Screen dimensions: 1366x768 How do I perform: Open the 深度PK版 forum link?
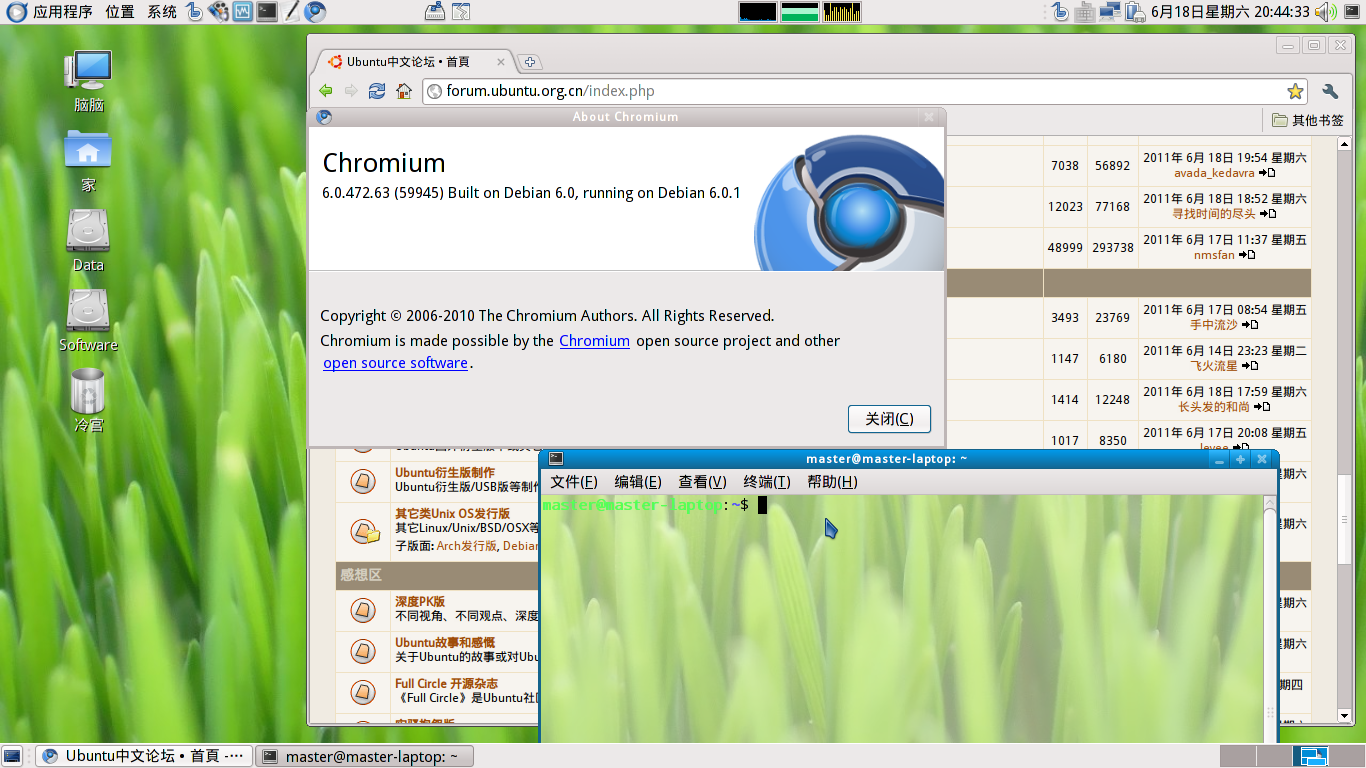click(420, 601)
